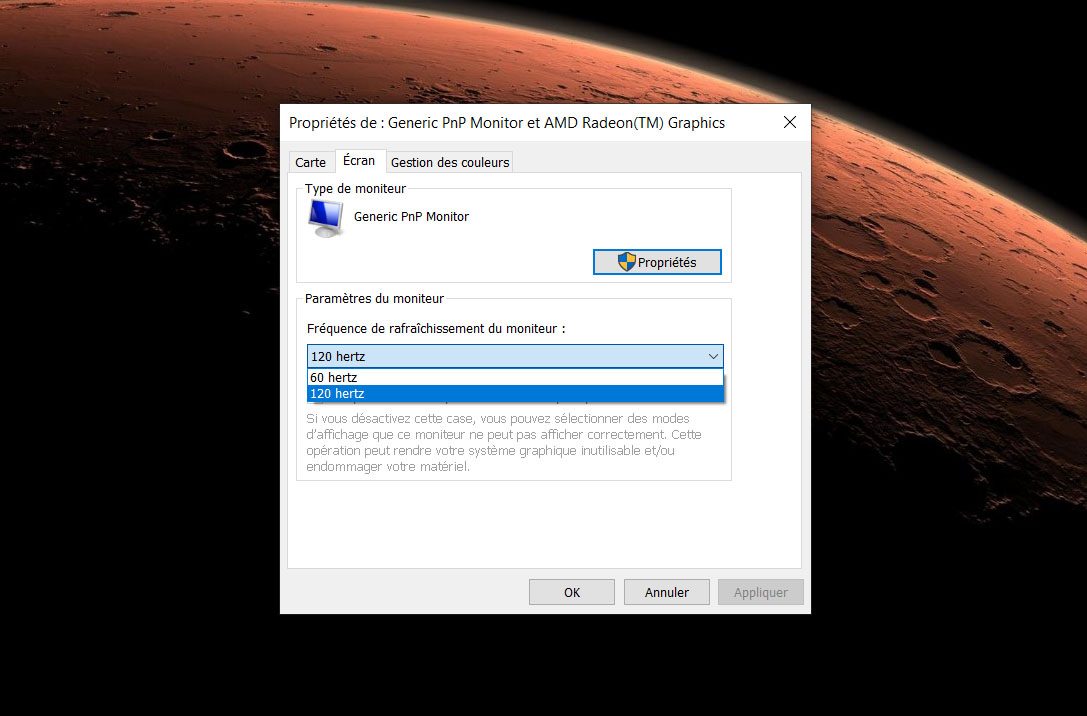Click the Generic PnP Monitor icon
The width and height of the screenshot is (1087, 716).
pyautogui.click(x=326, y=217)
